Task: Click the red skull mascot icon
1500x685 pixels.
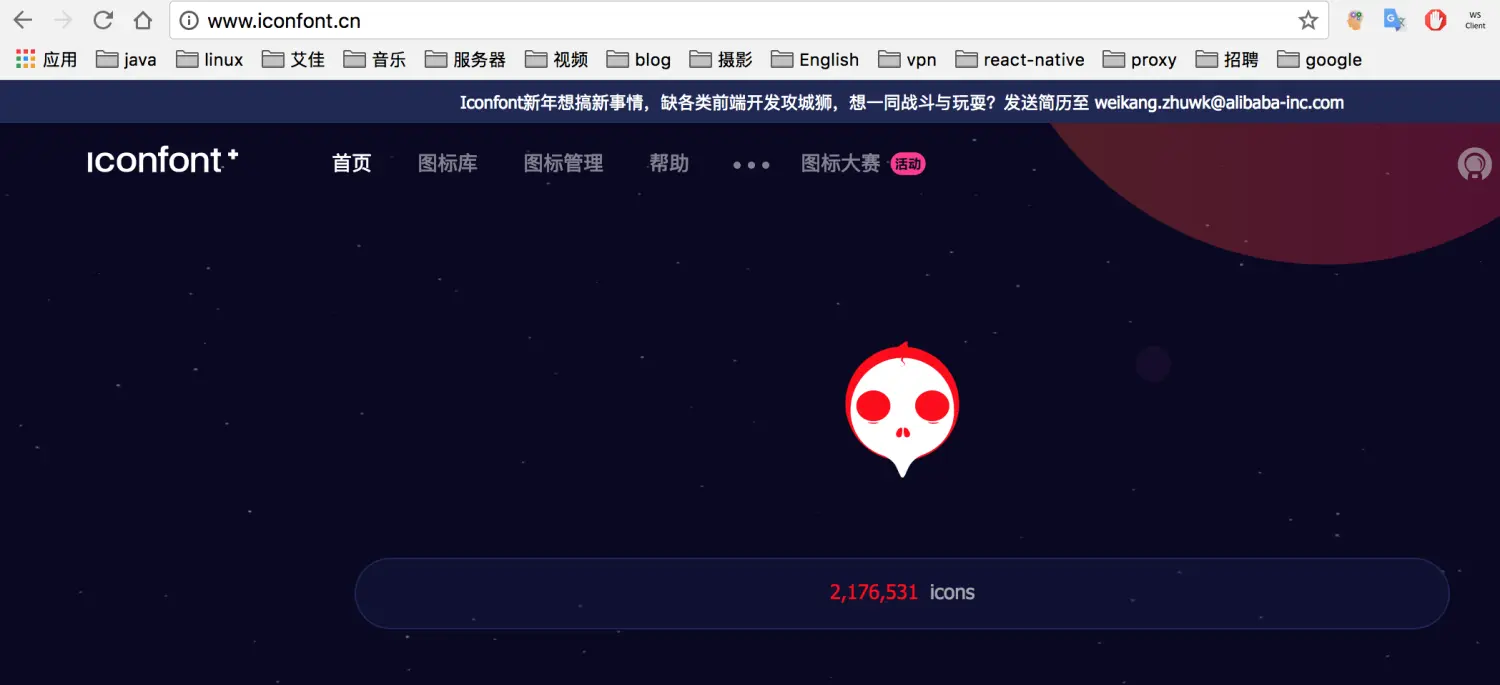Action: pos(902,410)
